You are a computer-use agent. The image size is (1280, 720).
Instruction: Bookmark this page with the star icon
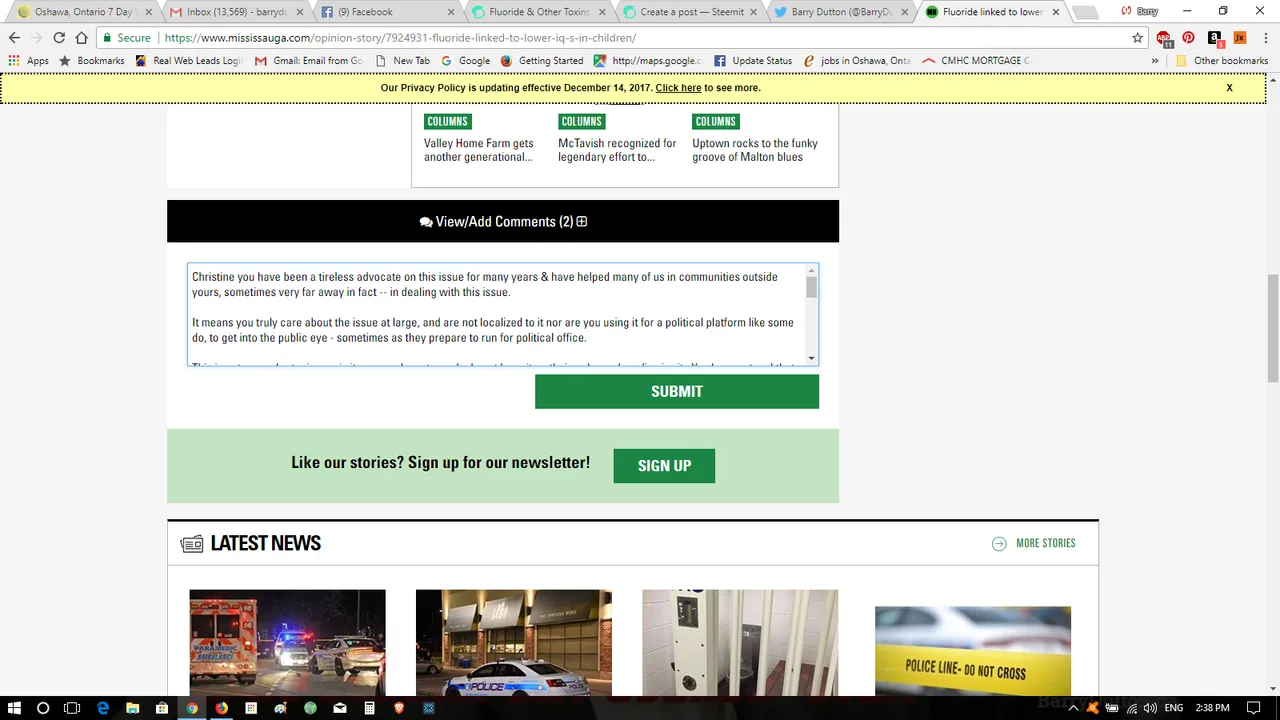pyautogui.click(x=1137, y=38)
